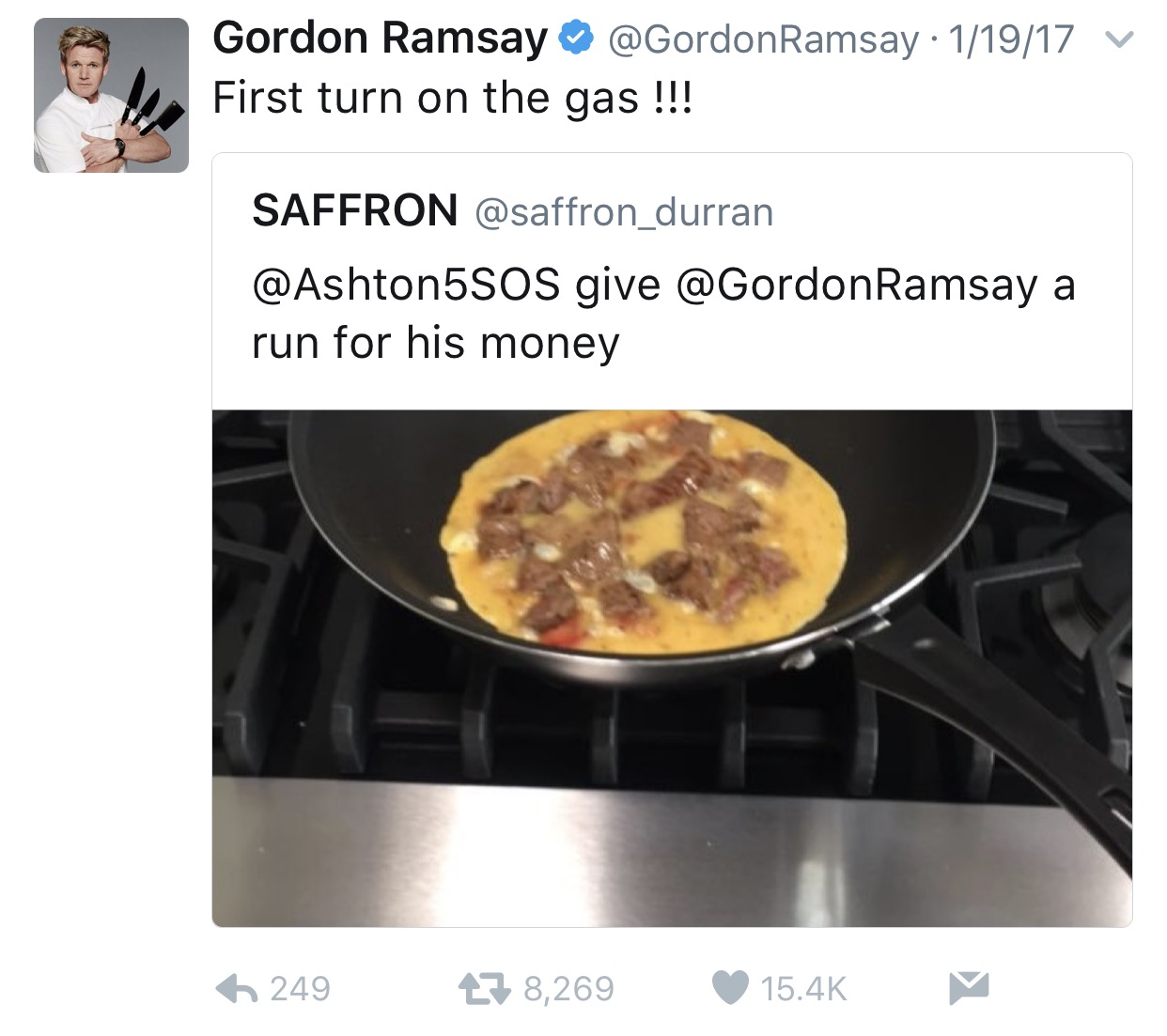Select the 'First turn on the gas !!!' text
The height and width of the screenshot is (1036, 1167).
pyautogui.click(x=453, y=98)
